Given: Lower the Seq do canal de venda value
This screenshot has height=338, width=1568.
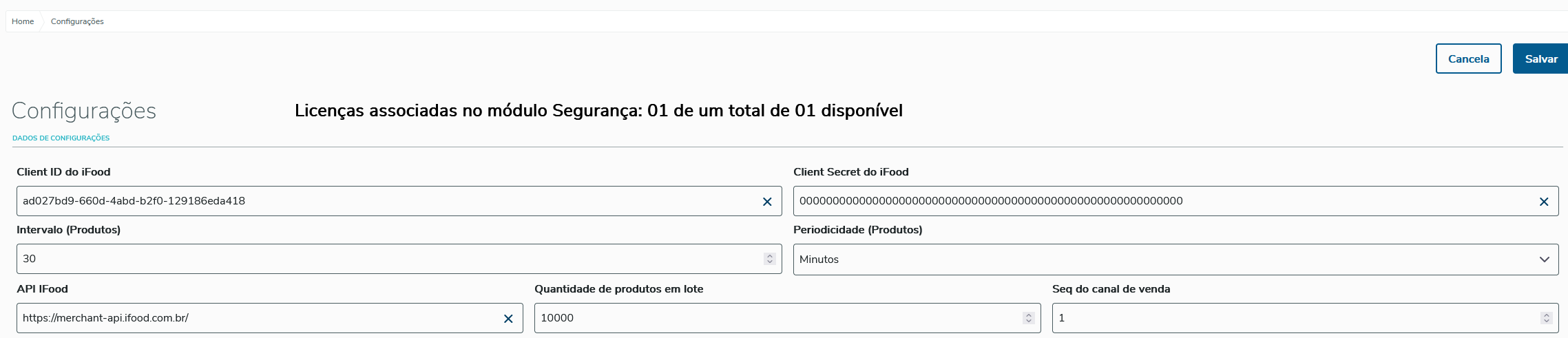Looking at the screenshot, I should 1547,321.
